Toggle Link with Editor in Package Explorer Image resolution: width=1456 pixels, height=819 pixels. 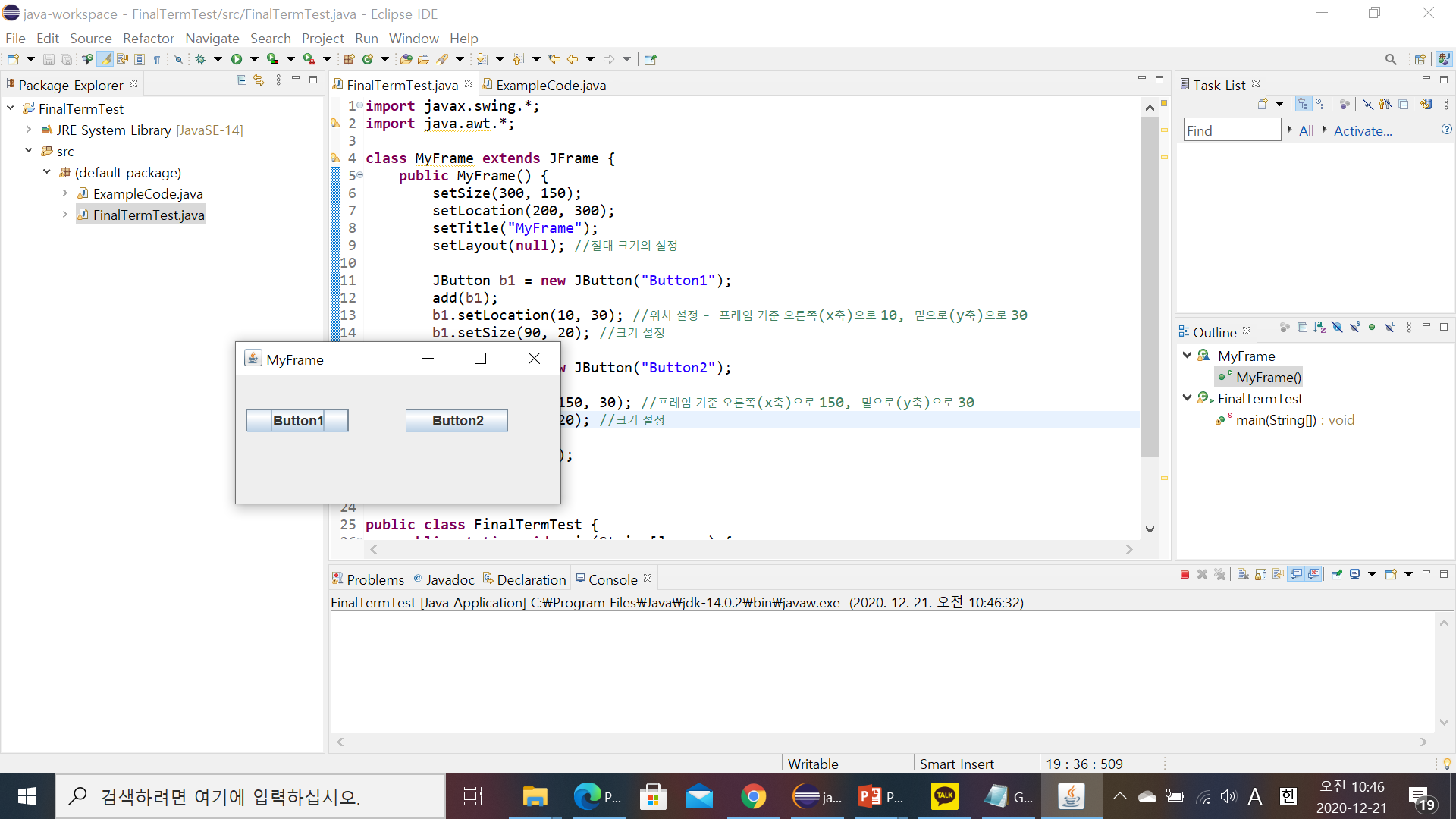click(259, 80)
